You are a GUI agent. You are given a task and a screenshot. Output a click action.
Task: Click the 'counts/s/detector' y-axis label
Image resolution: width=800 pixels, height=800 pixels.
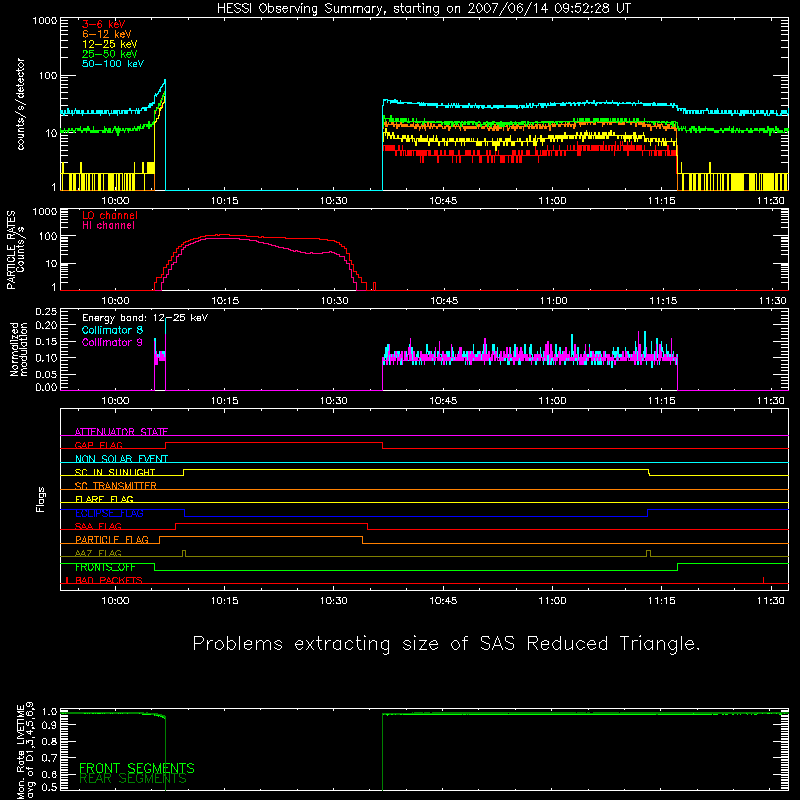click(21, 104)
